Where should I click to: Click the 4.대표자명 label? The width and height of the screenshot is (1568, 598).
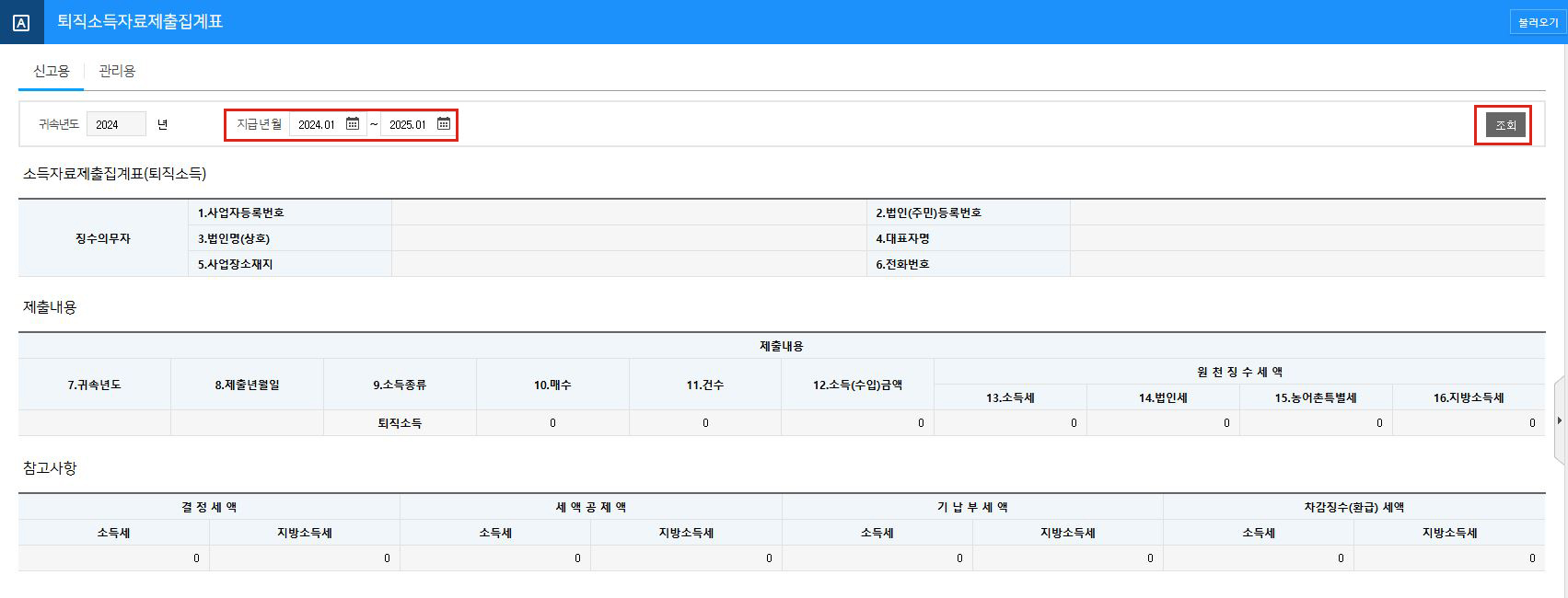902,238
